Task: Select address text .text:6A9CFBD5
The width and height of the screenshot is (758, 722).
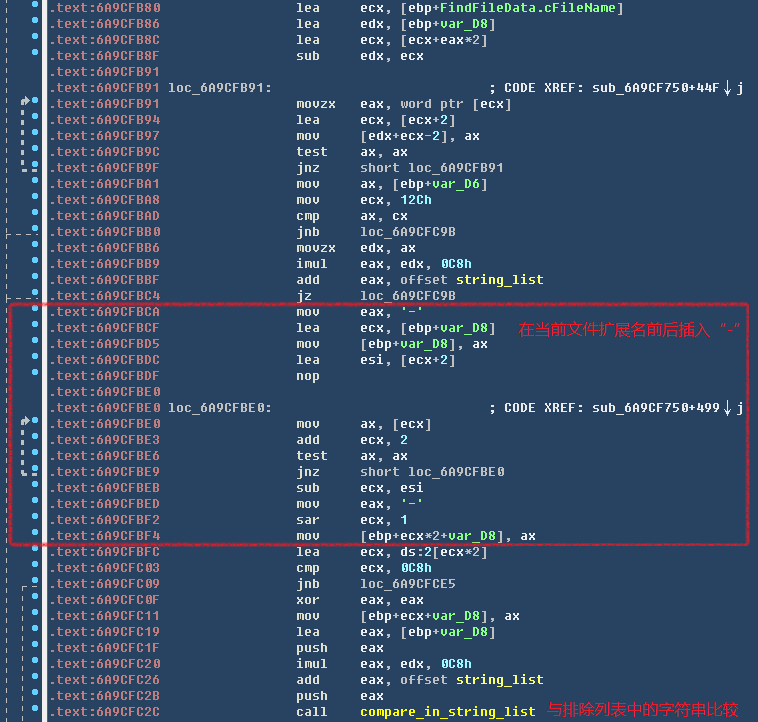Action: [x=104, y=344]
